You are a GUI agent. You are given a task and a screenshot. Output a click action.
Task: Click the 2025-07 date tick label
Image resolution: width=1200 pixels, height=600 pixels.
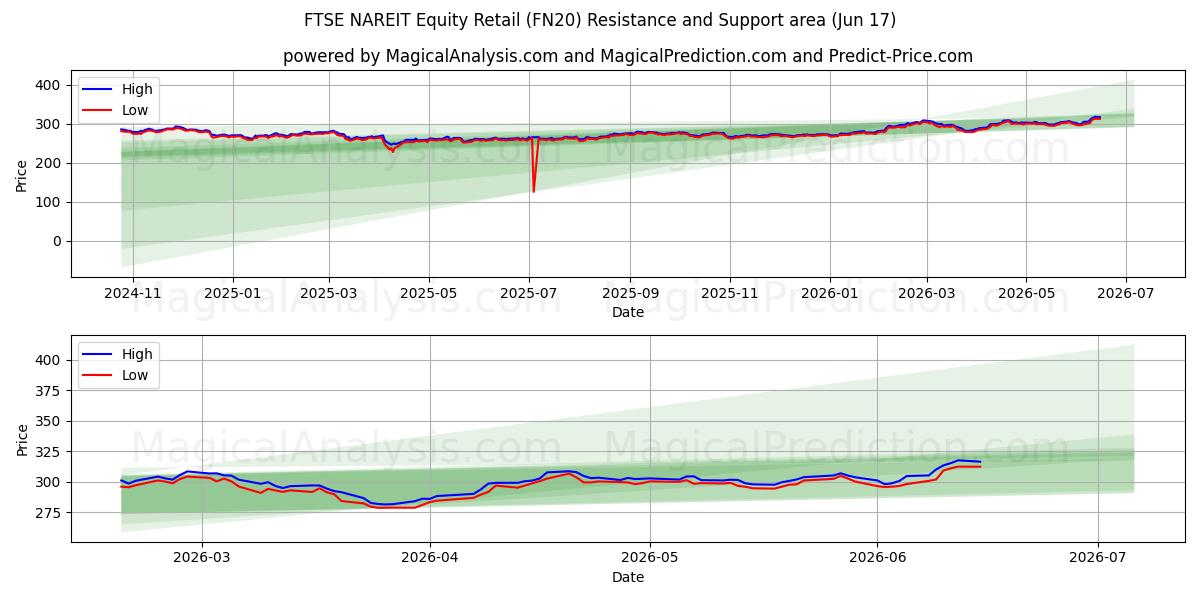(x=529, y=294)
